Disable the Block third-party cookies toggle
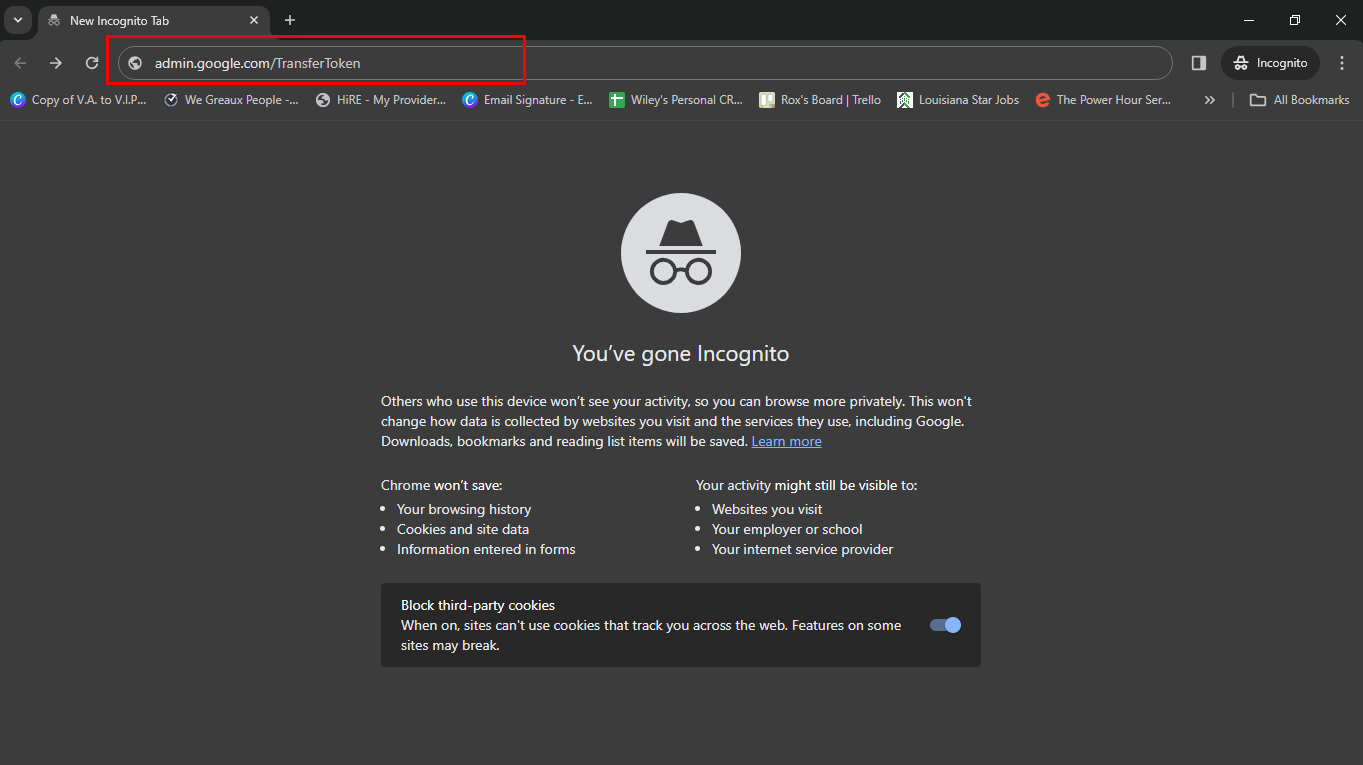This screenshot has height=765, width=1363. pyautogui.click(x=945, y=625)
